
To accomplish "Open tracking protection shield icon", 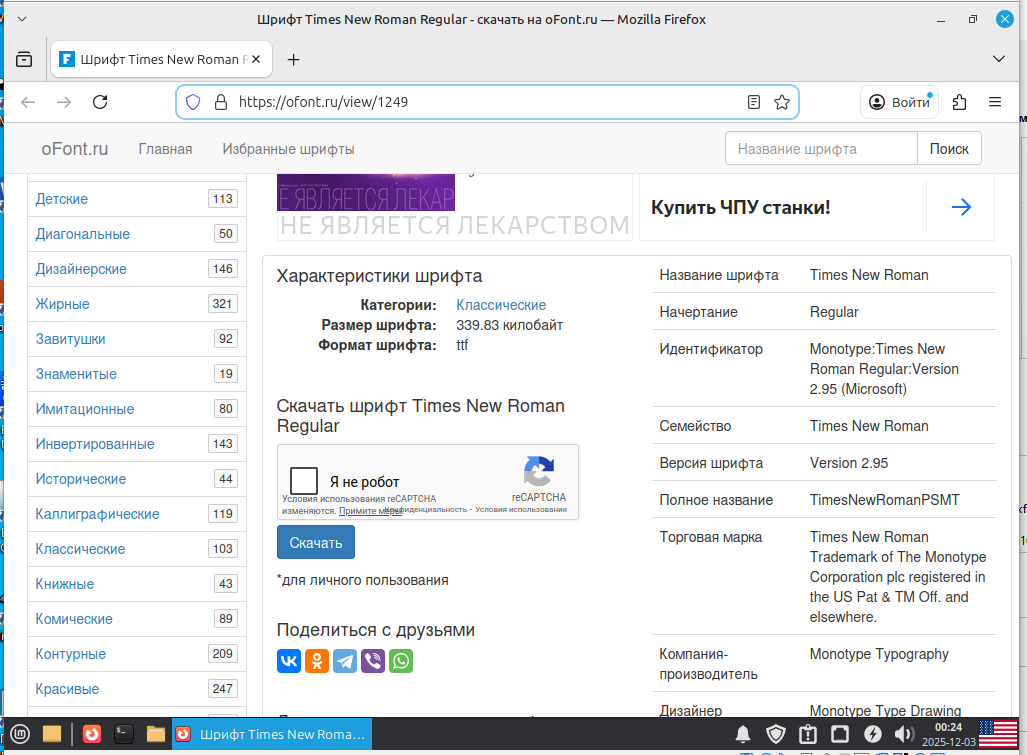I will point(193,102).
